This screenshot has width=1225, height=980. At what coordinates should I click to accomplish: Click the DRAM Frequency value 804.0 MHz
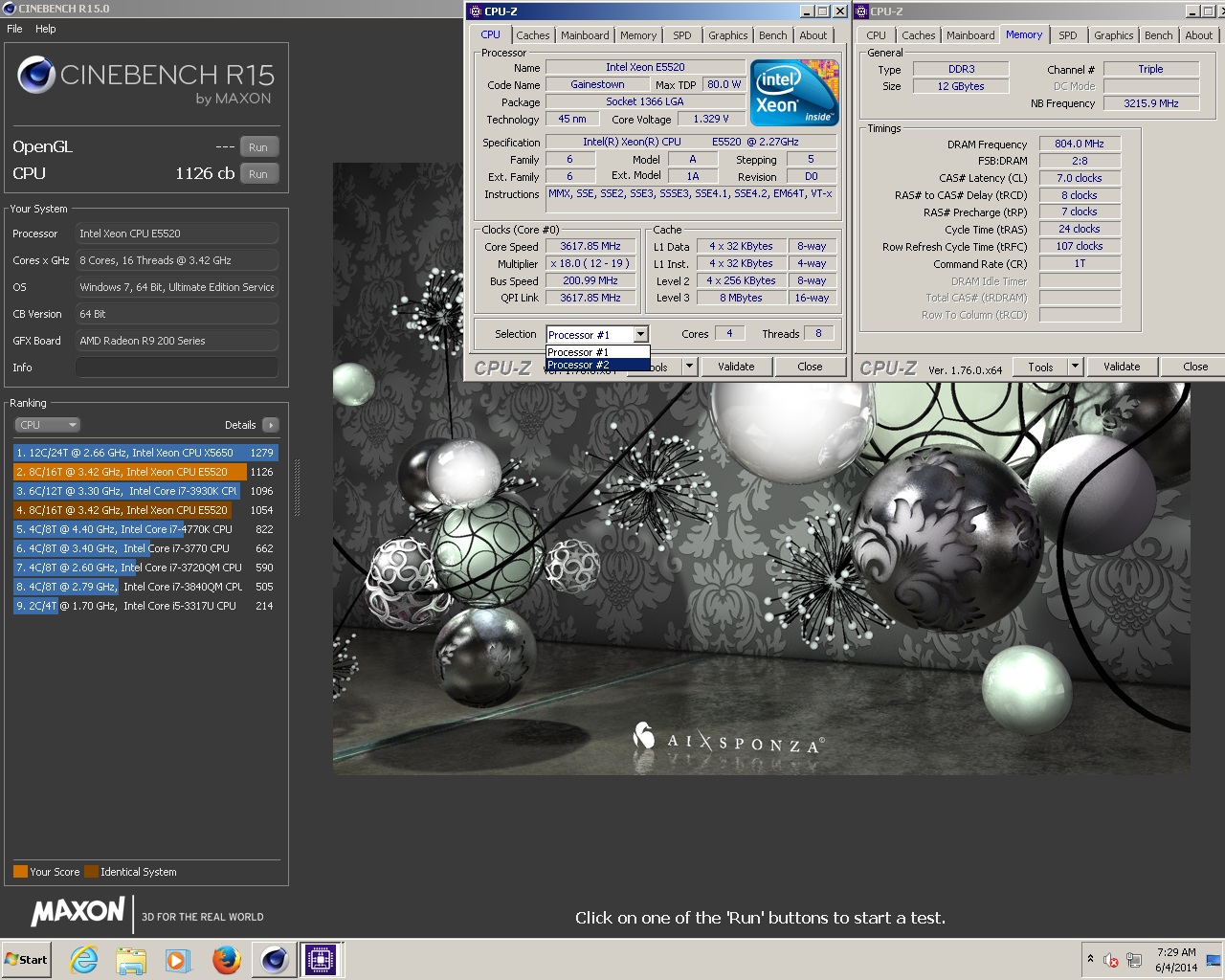(x=1080, y=144)
